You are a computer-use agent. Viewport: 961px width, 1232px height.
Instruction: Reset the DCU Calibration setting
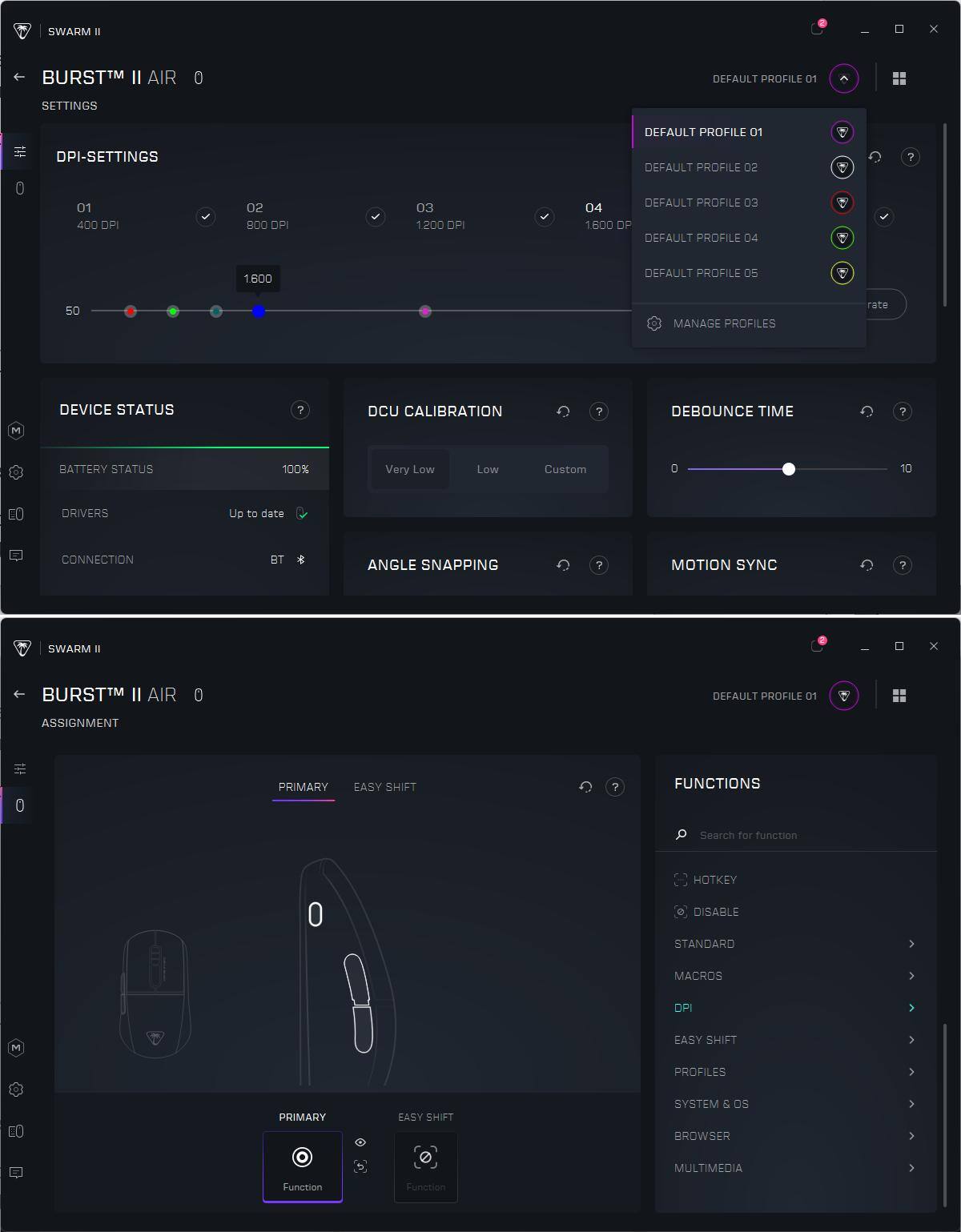[563, 411]
